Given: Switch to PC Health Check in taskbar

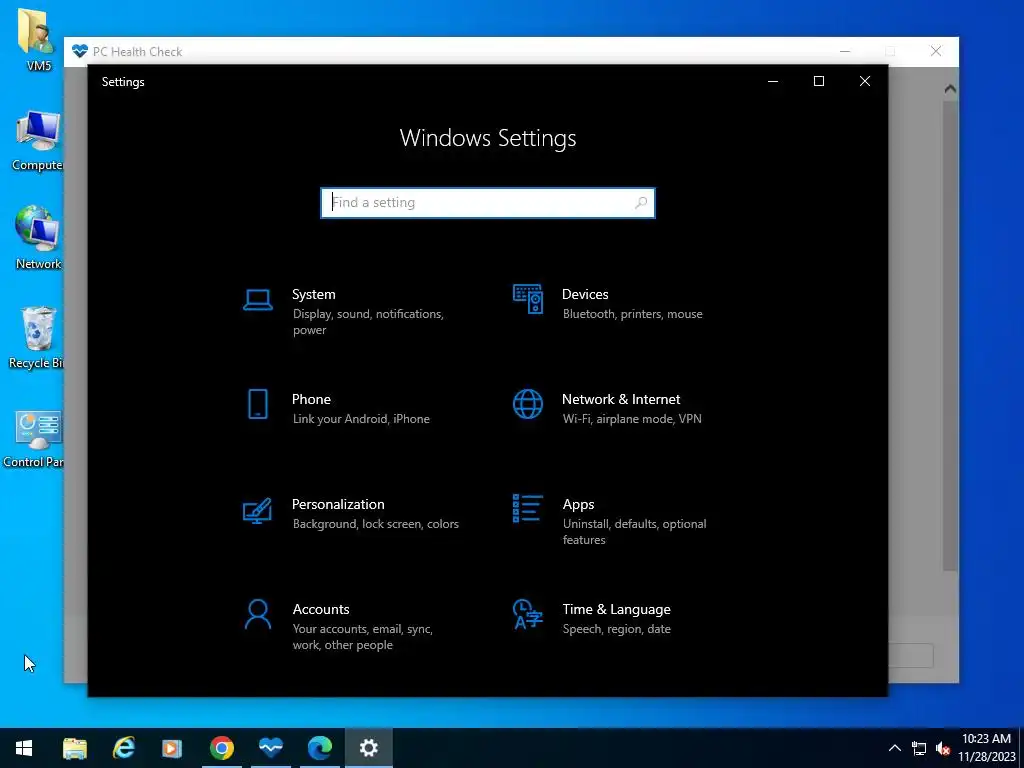Looking at the screenshot, I should [270, 748].
